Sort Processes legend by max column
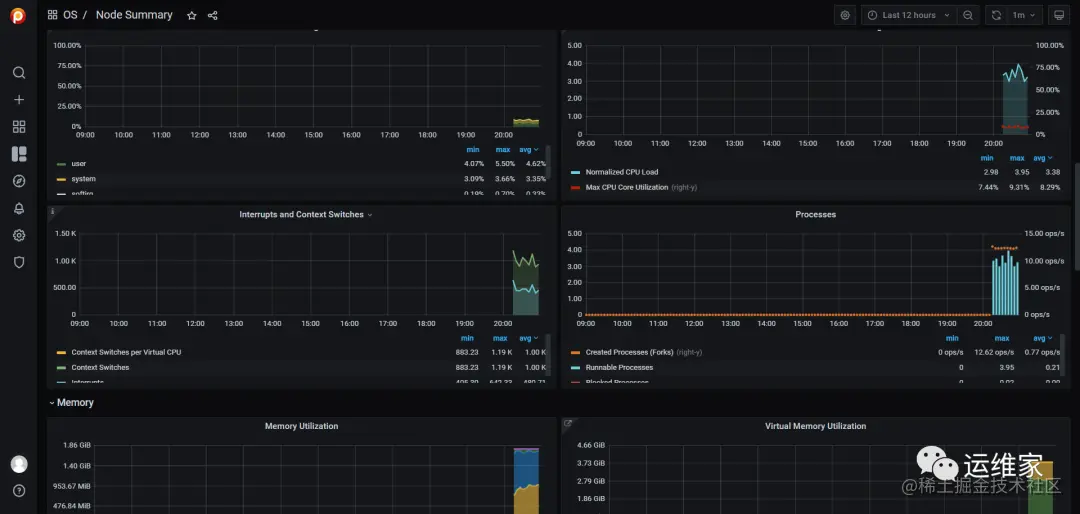This screenshot has height=514, width=1080. coord(1001,338)
